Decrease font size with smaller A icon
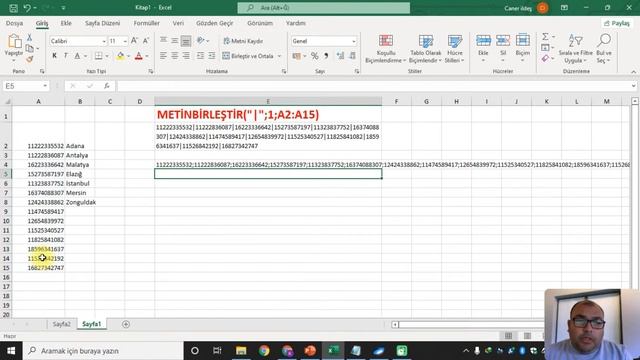This screenshot has height=360, width=640. click(x=146, y=40)
